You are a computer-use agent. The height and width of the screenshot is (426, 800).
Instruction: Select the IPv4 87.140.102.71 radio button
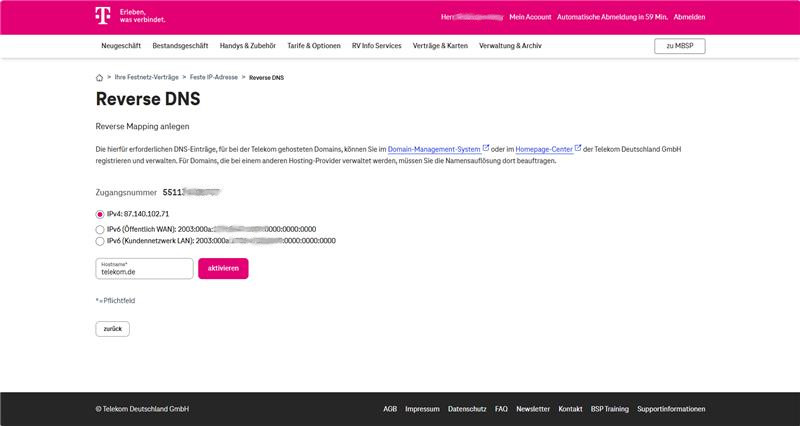[100, 214]
